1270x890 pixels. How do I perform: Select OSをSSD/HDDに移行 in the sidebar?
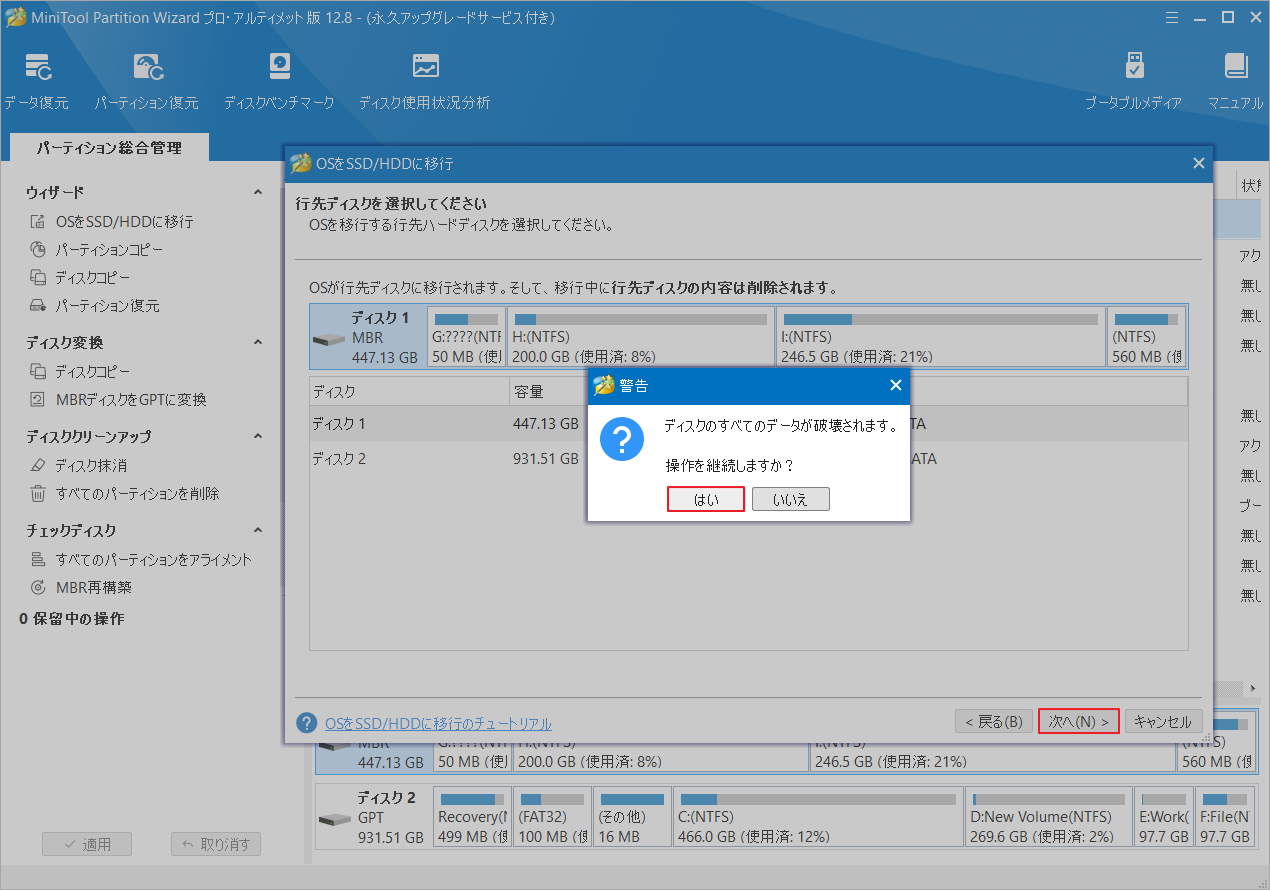click(124, 222)
